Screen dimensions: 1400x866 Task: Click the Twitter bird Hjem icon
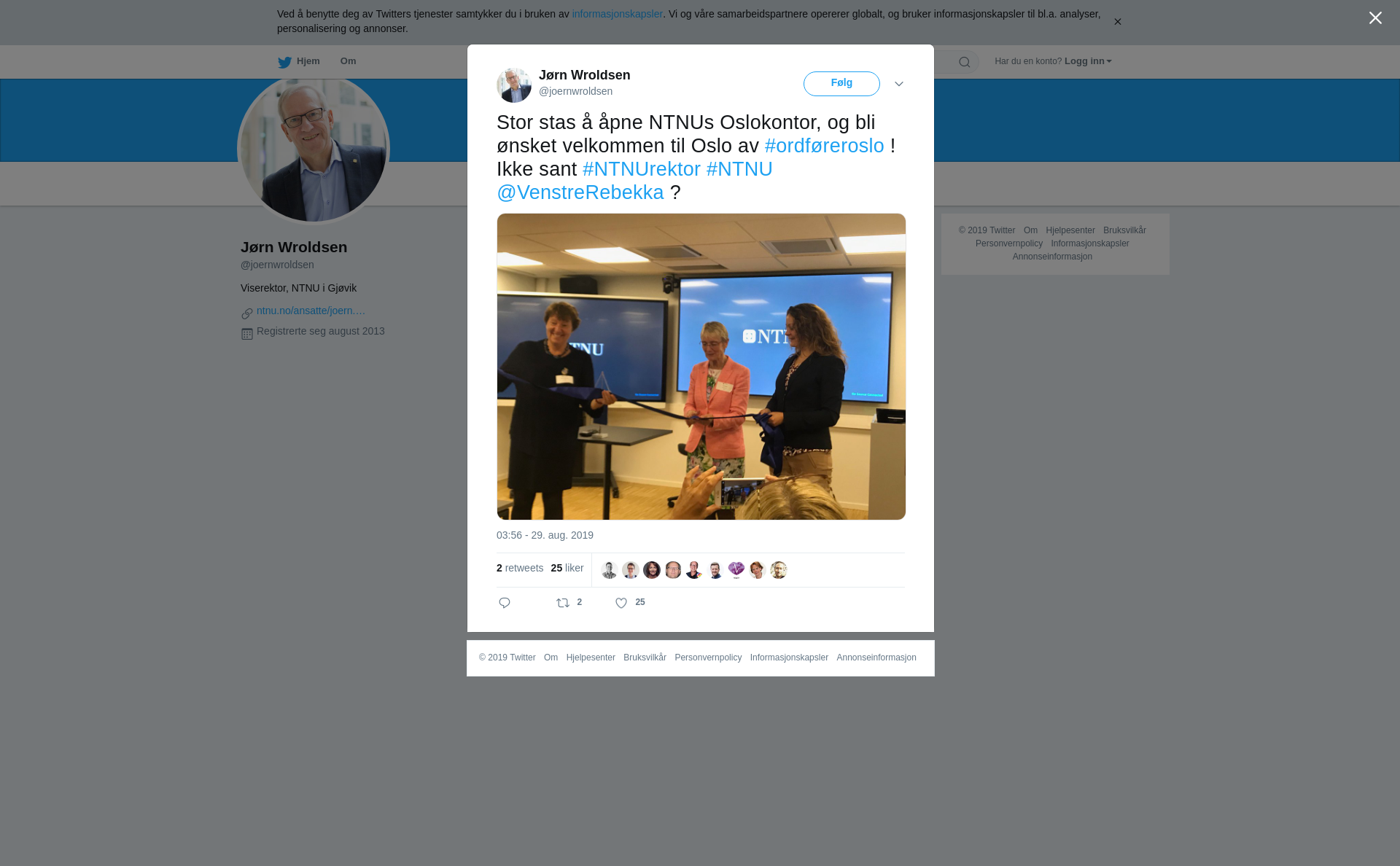tap(284, 62)
